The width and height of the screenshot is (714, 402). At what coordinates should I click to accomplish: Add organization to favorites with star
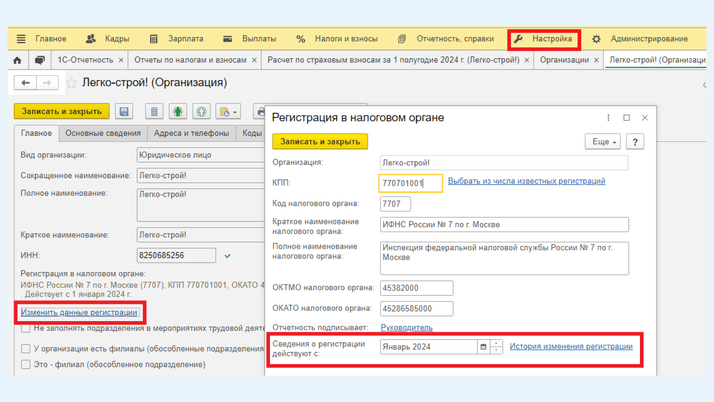tap(71, 83)
